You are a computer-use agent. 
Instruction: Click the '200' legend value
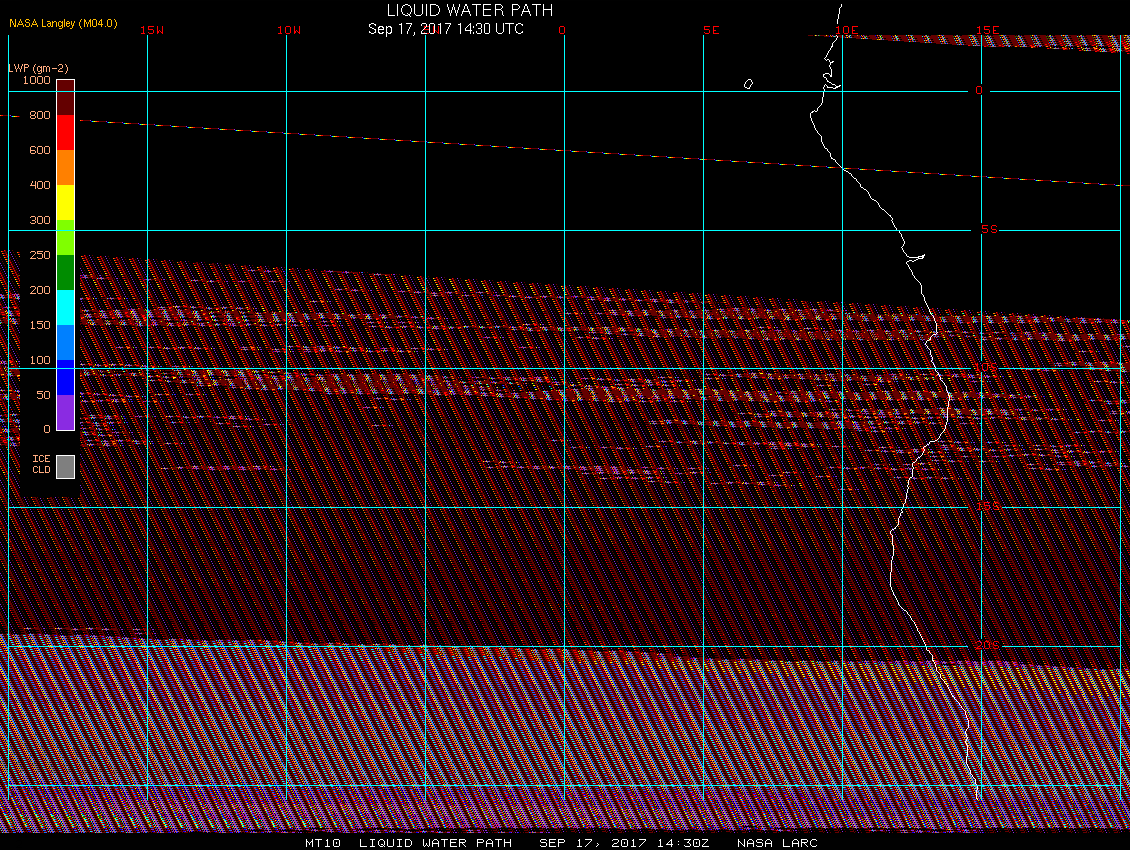coord(40,290)
